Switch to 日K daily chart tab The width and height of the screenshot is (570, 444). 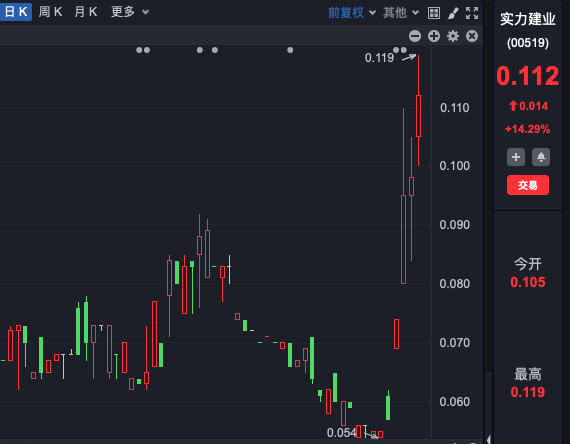pyautogui.click(x=16, y=12)
